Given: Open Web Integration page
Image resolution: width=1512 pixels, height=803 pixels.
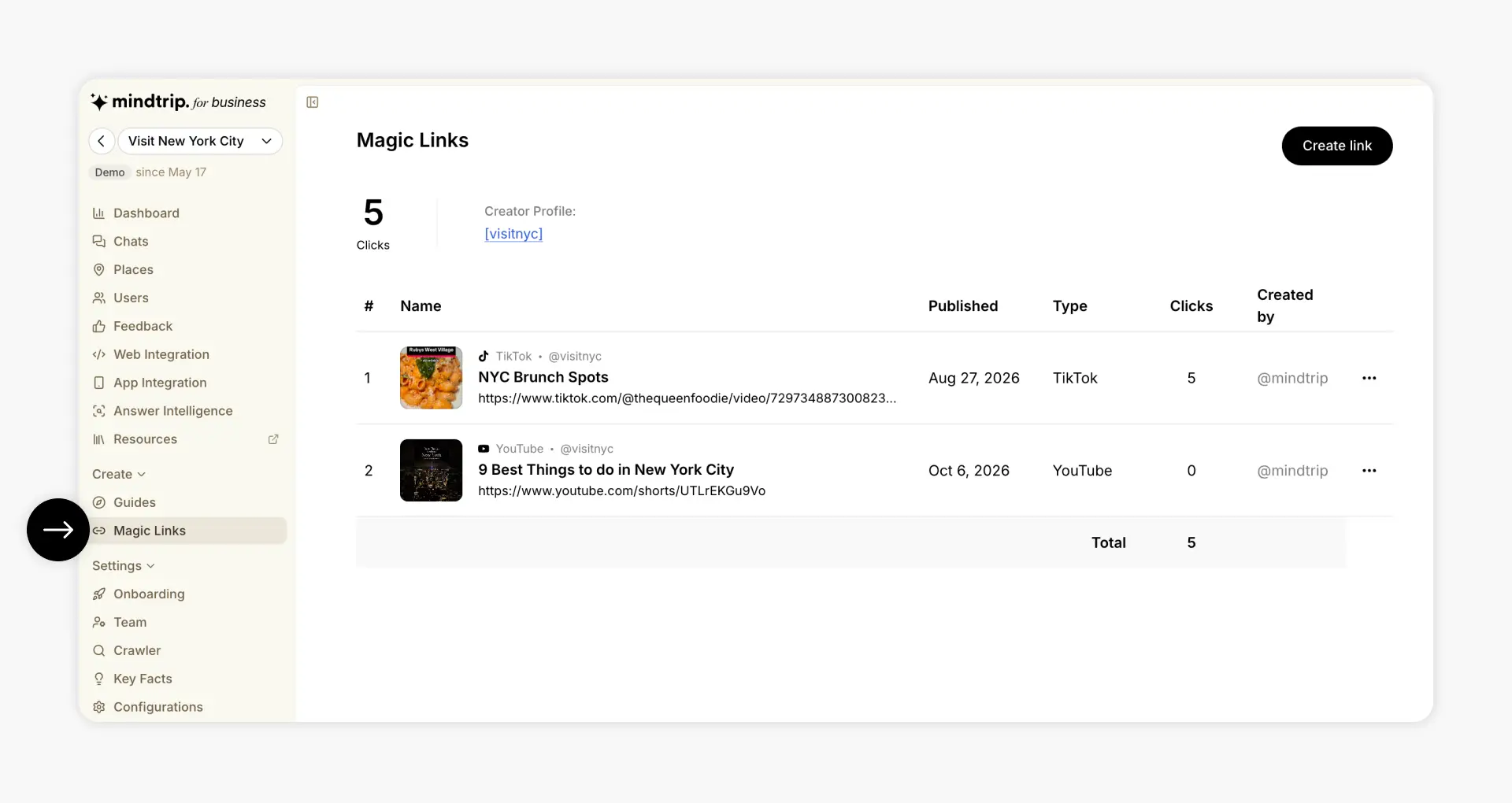Looking at the screenshot, I should 161,355.
